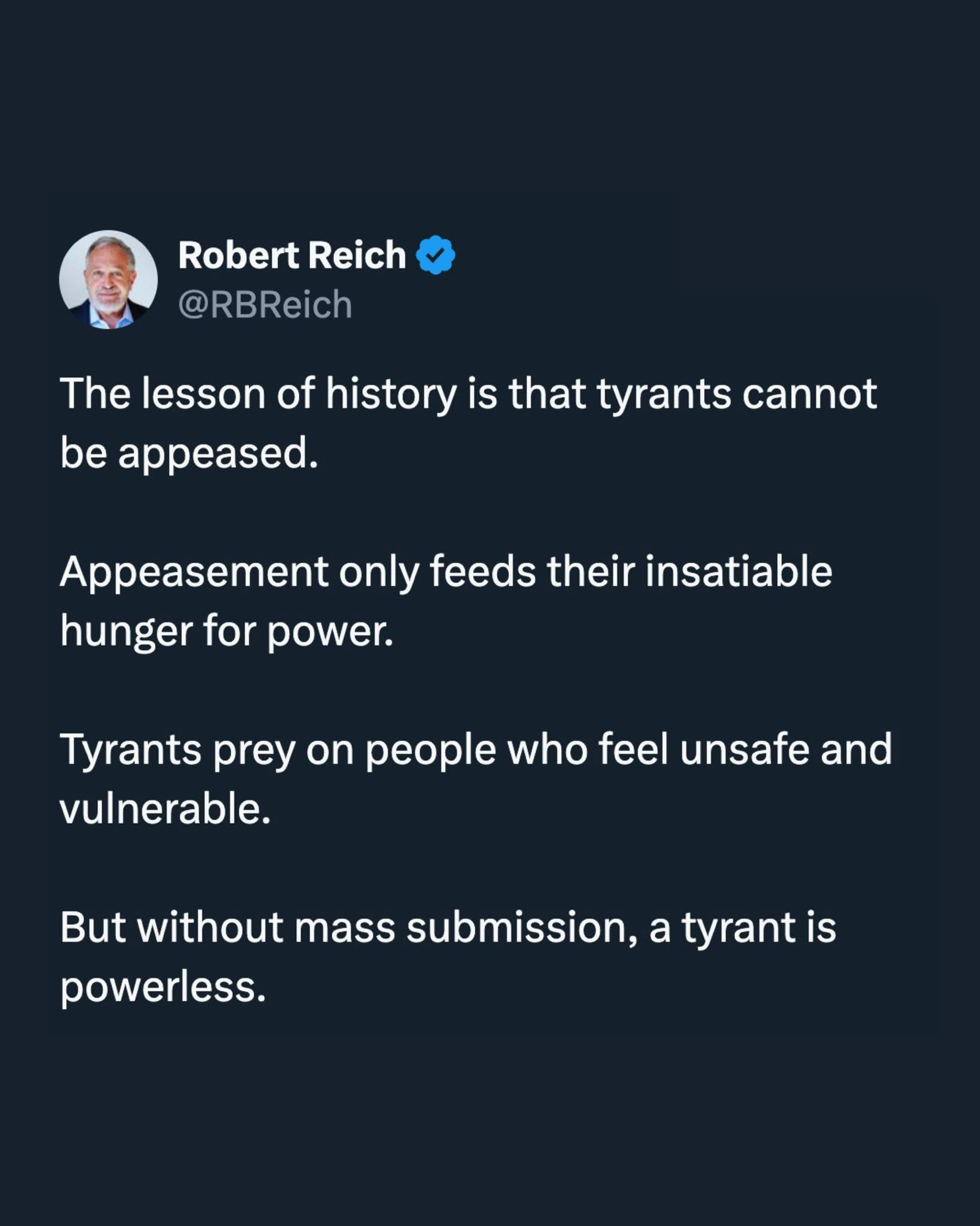Screen dimensions: 980x1226
Task: Click the word "vulnerable."
Action: [165, 809]
